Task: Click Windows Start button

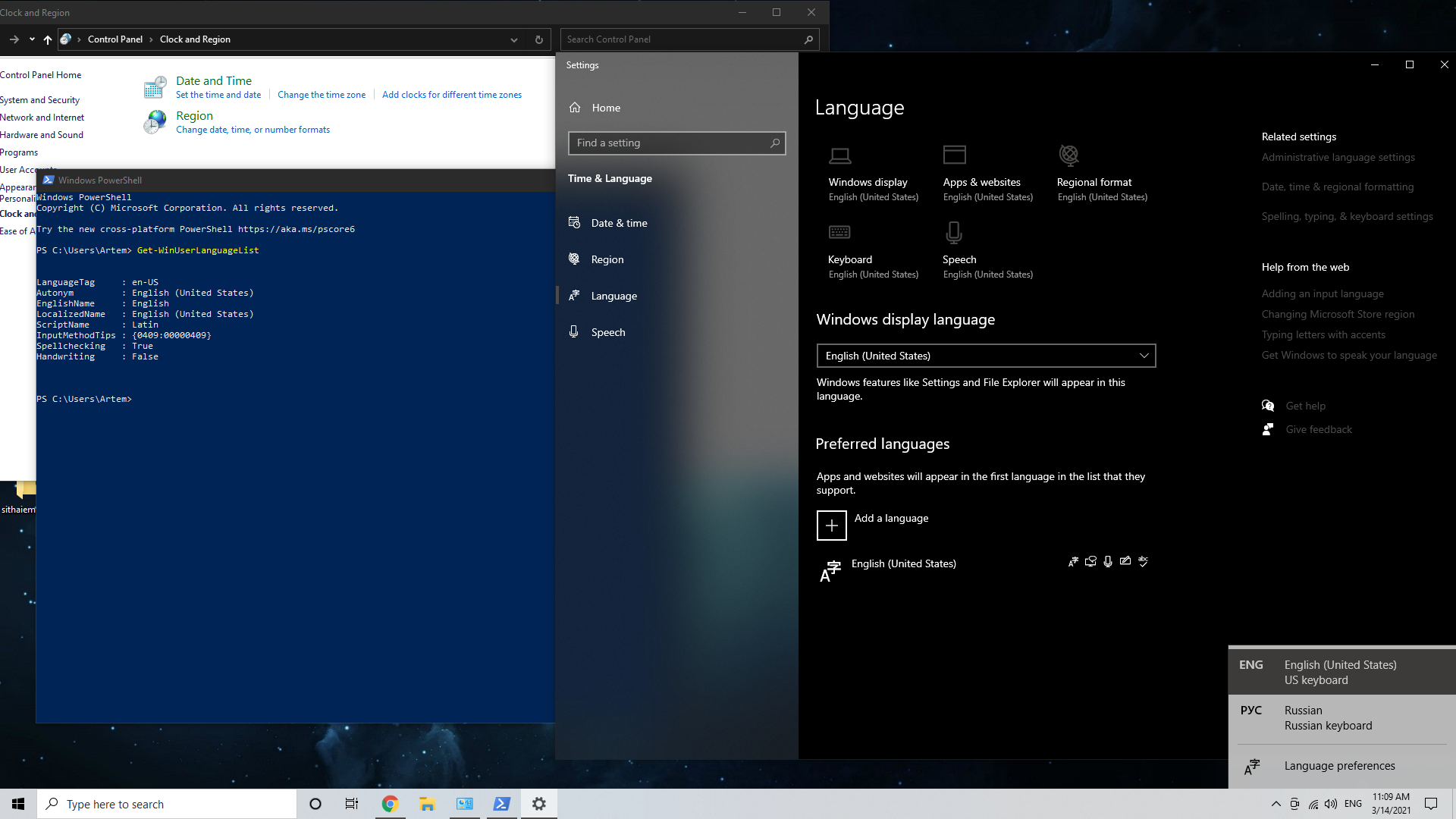Action: pyautogui.click(x=18, y=804)
